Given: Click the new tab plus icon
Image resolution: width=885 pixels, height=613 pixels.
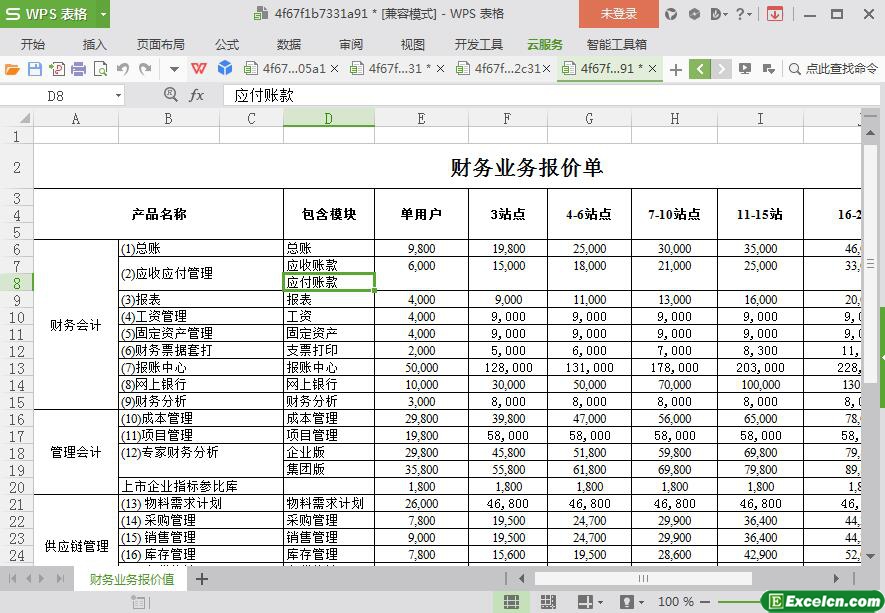Looking at the screenshot, I should (x=676, y=69).
